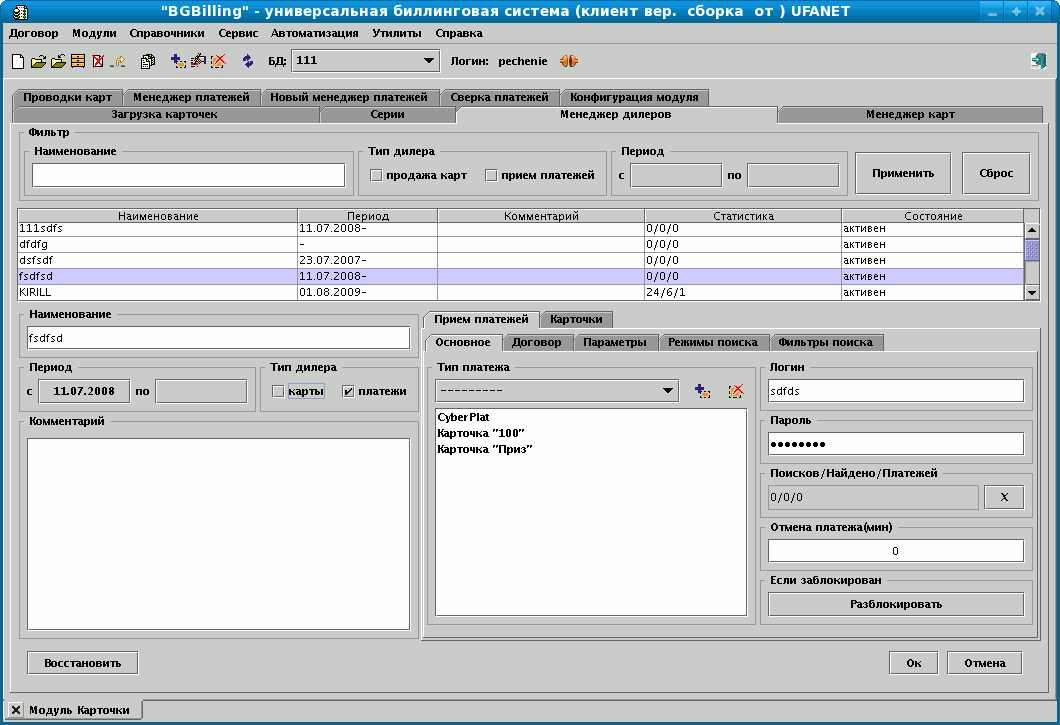This screenshot has height=725, width=1060.
Task: Enable the 'продажа карт' checkbox in filter
Action: tap(377, 174)
